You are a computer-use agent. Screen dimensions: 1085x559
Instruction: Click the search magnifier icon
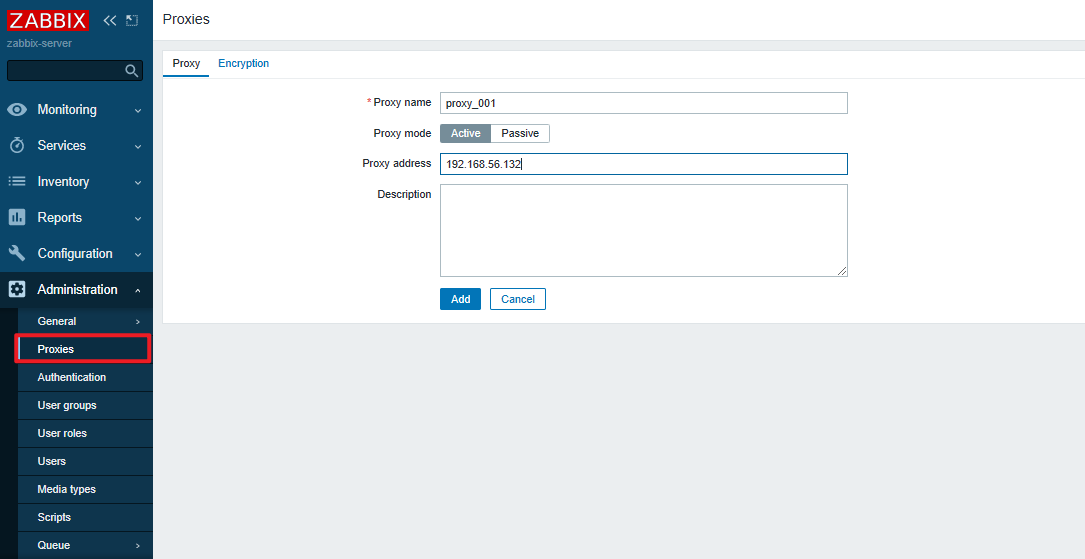131,71
